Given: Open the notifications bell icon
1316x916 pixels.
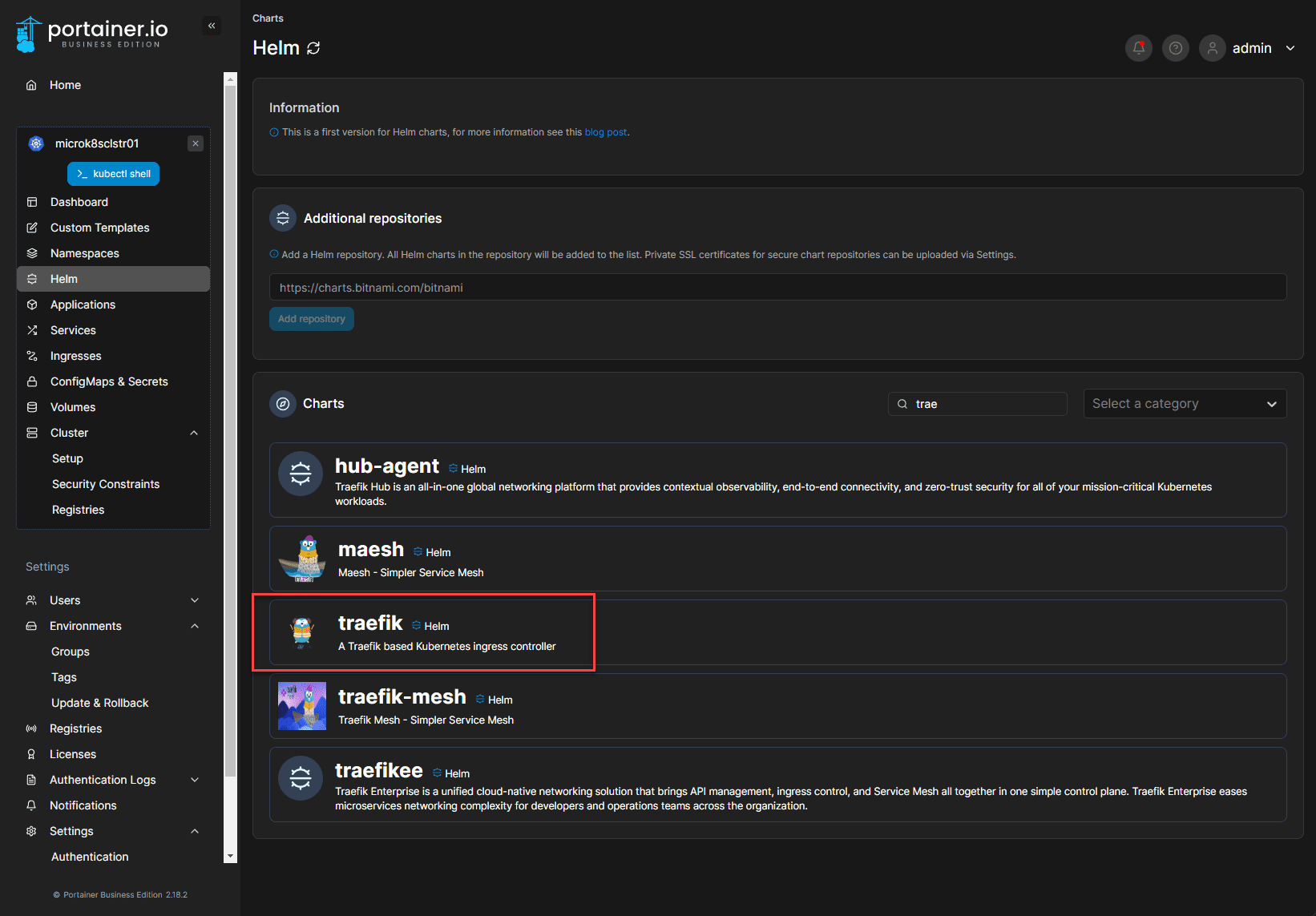Looking at the screenshot, I should [x=1139, y=48].
